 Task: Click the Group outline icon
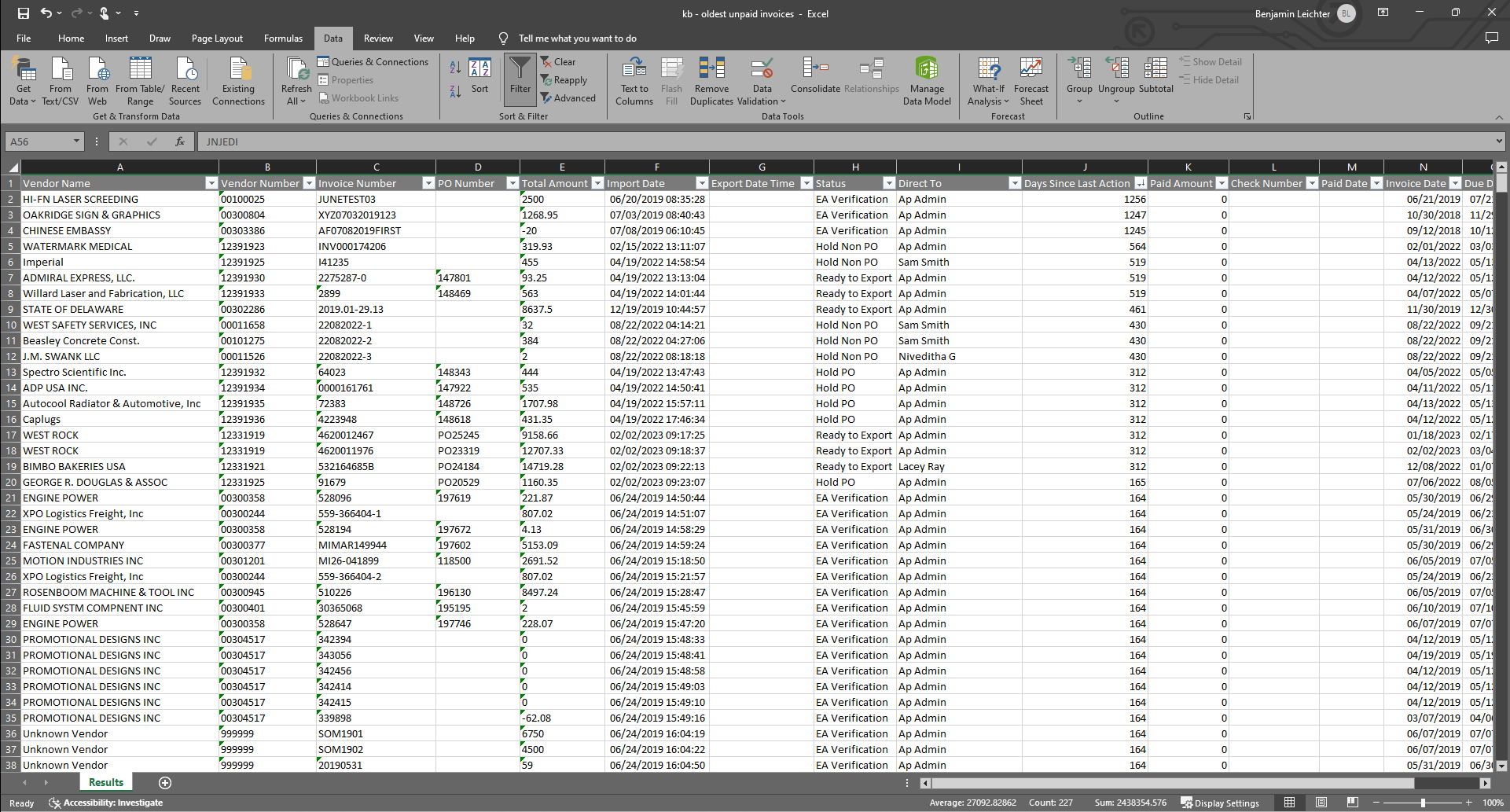tap(1079, 80)
